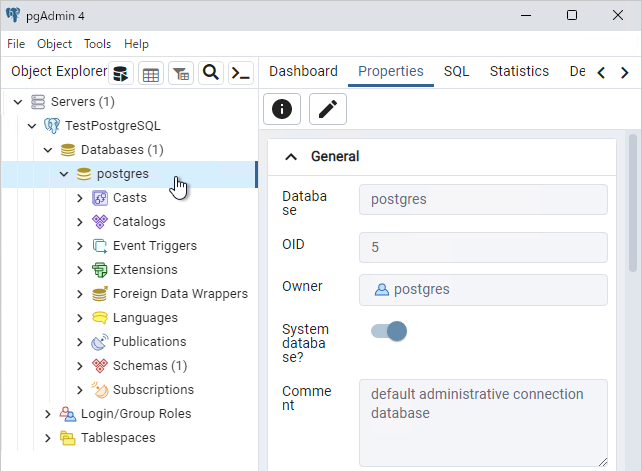
Task: Expand the Schemas (1) node
Action: 80,366
